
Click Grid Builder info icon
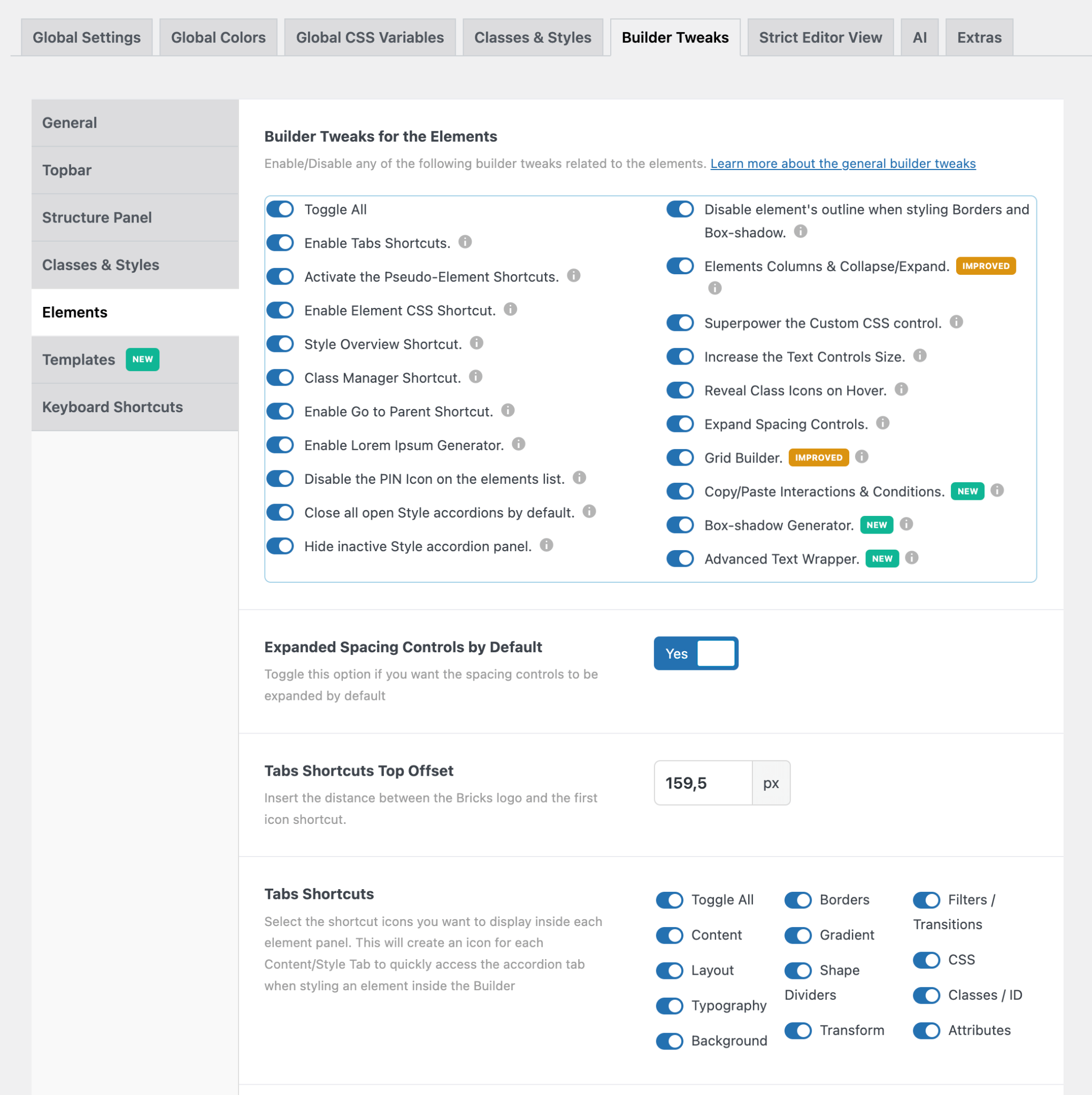pyautogui.click(x=862, y=457)
